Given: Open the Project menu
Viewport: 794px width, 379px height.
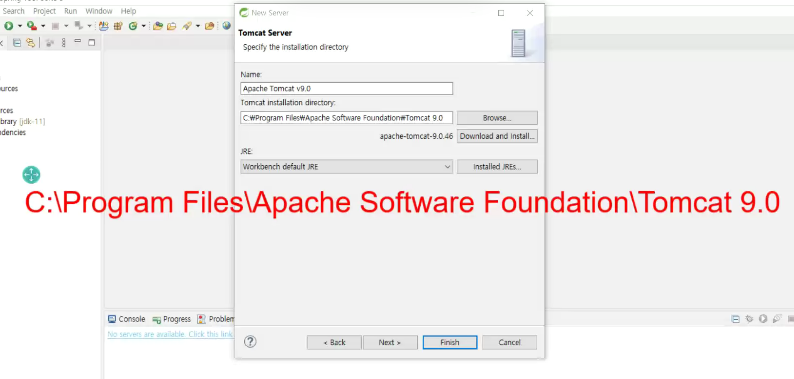Looking at the screenshot, I should [45, 11].
